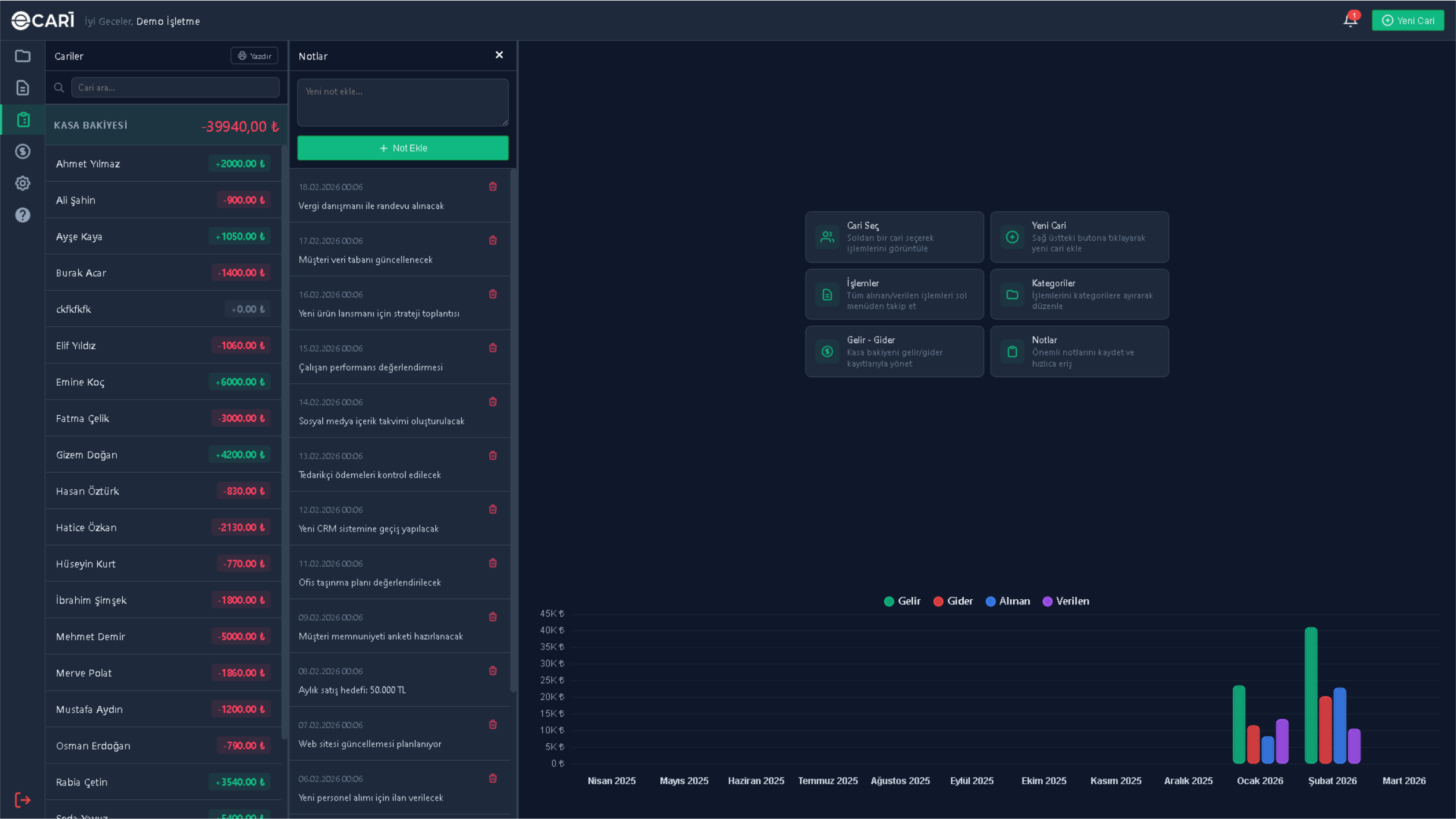The height and width of the screenshot is (819, 1456).
Task: Open the notification bell
Action: click(1350, 21)
